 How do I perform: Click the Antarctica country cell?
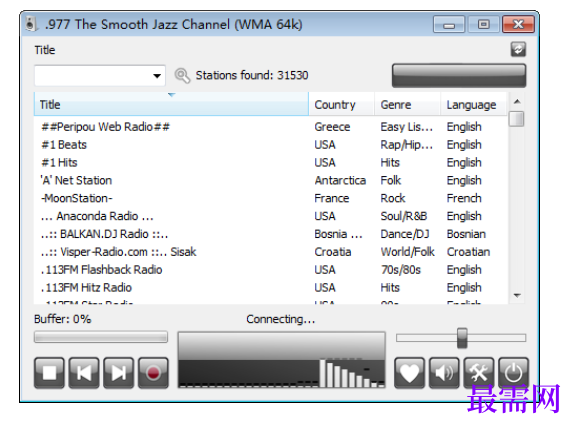(x=340, y=180)
